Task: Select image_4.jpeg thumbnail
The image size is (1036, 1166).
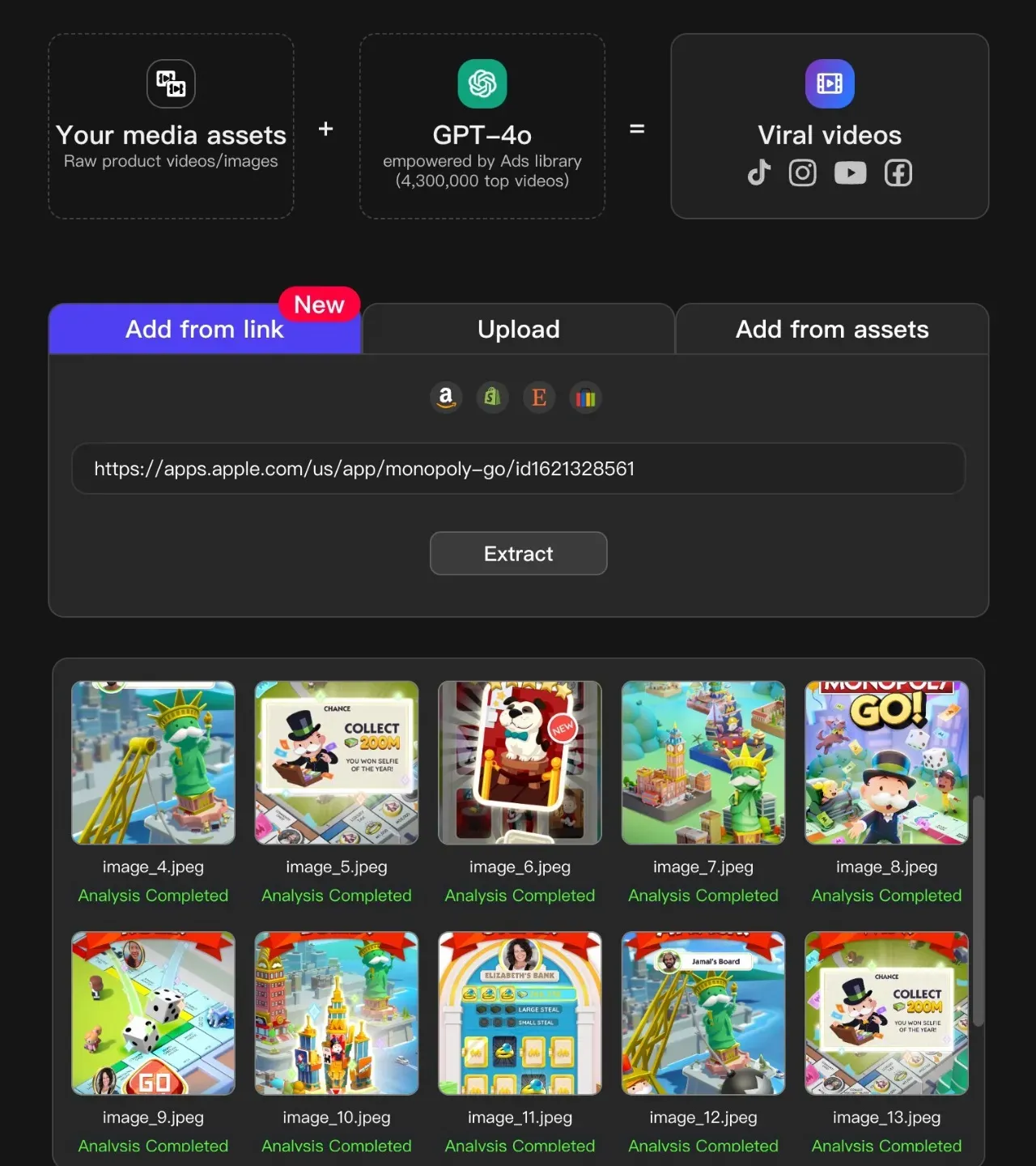Action: (153, 763)
